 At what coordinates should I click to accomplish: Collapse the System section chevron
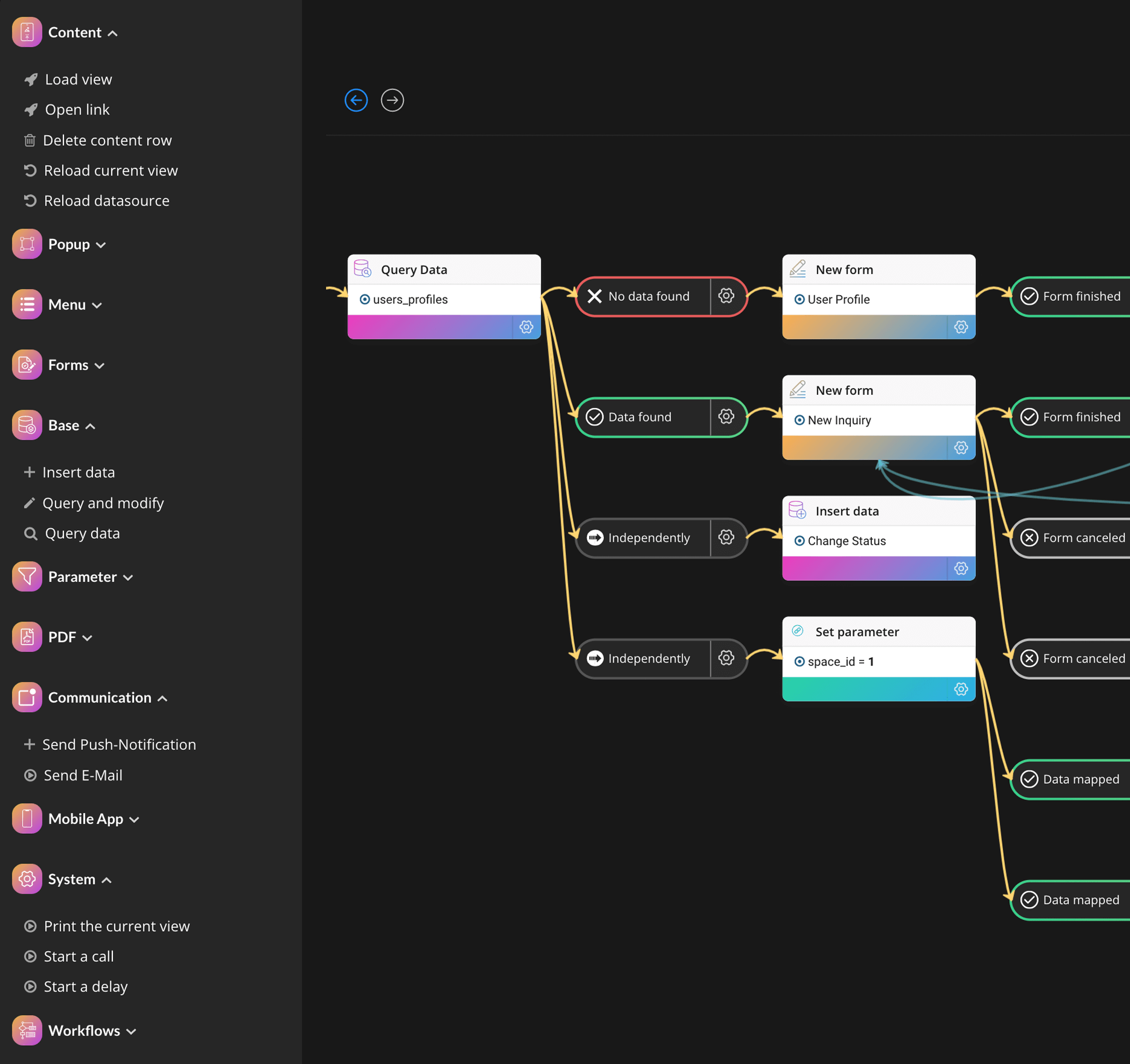106,879
